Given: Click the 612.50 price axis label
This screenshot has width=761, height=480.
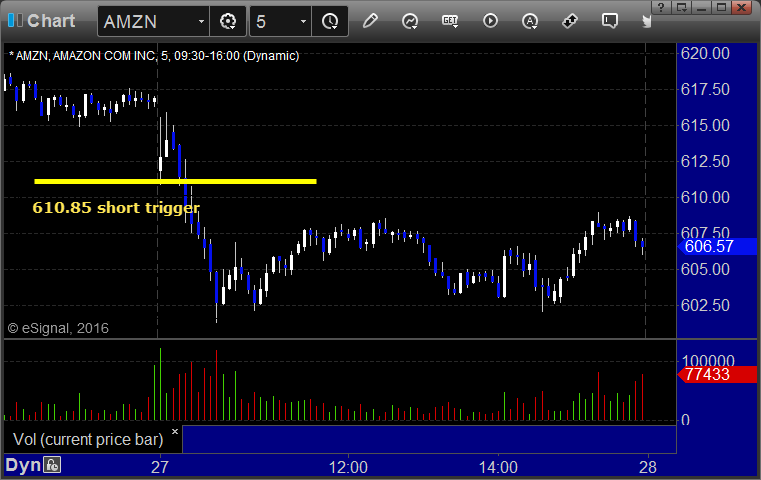Looking at the screenshot, I should coord(705,161).
